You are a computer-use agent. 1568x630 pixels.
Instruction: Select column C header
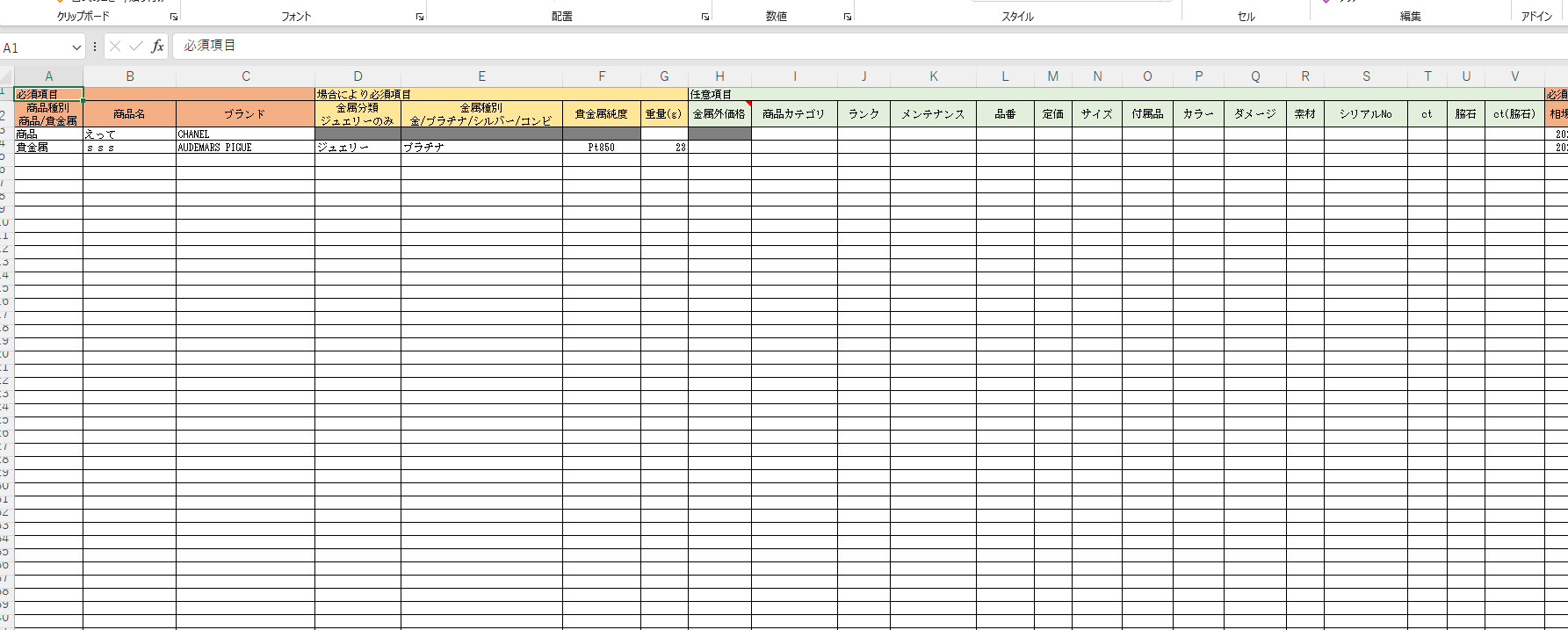click(x=246, y=76)
